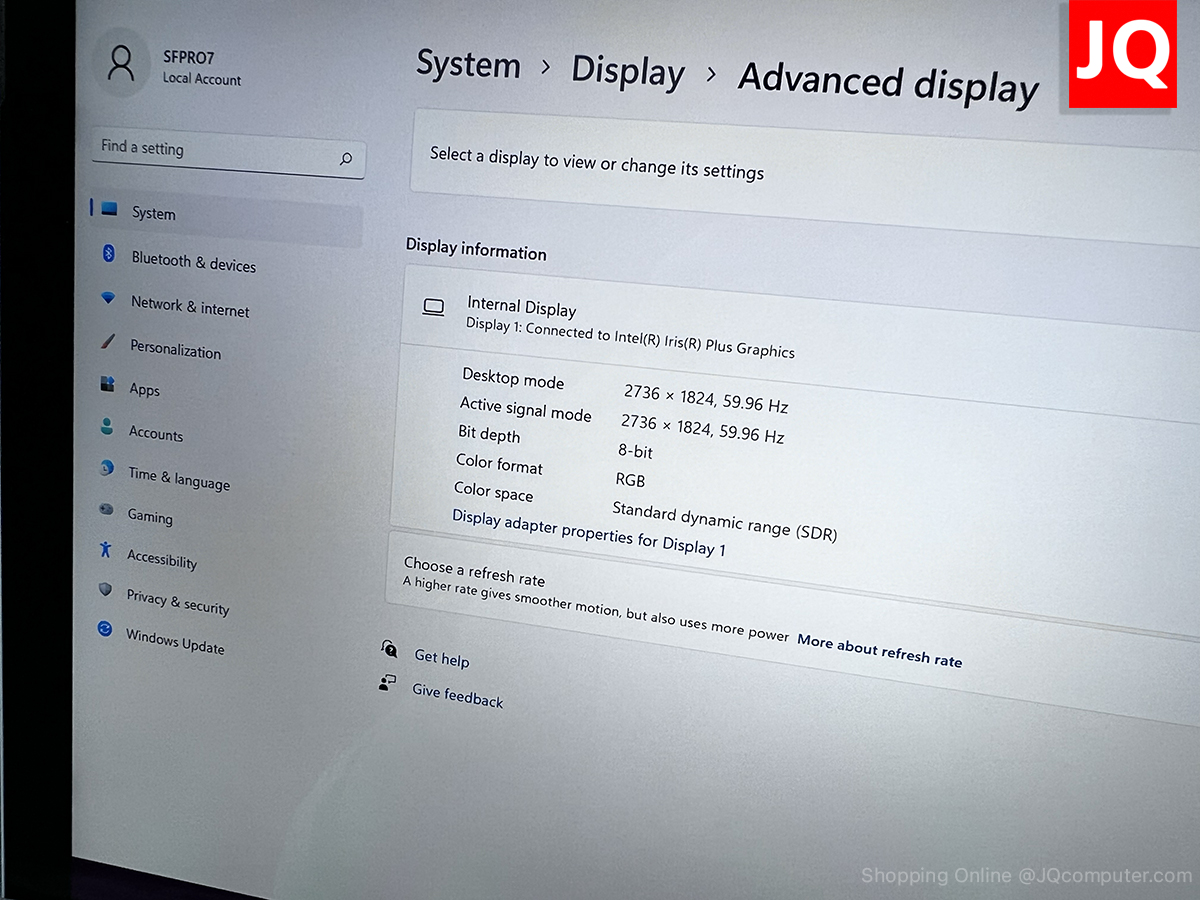
Task: Click the Choose a refresh rate label
Action: pos(474,571)
